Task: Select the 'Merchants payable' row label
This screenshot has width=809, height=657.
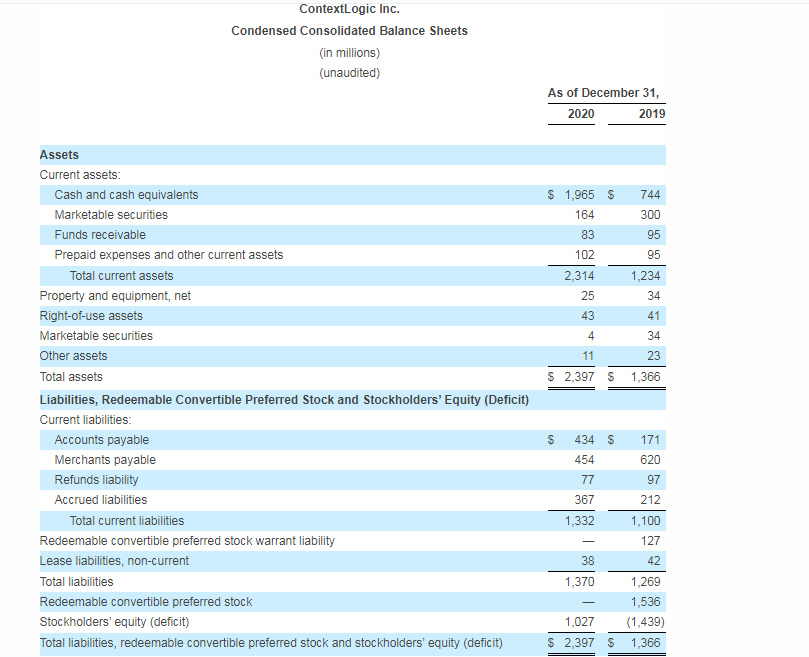Action: point(105,460)
